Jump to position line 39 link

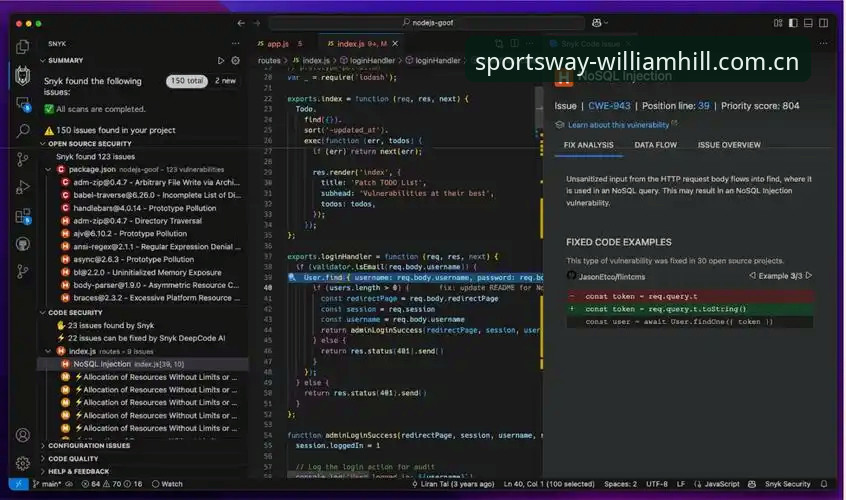tap(704, 106)
